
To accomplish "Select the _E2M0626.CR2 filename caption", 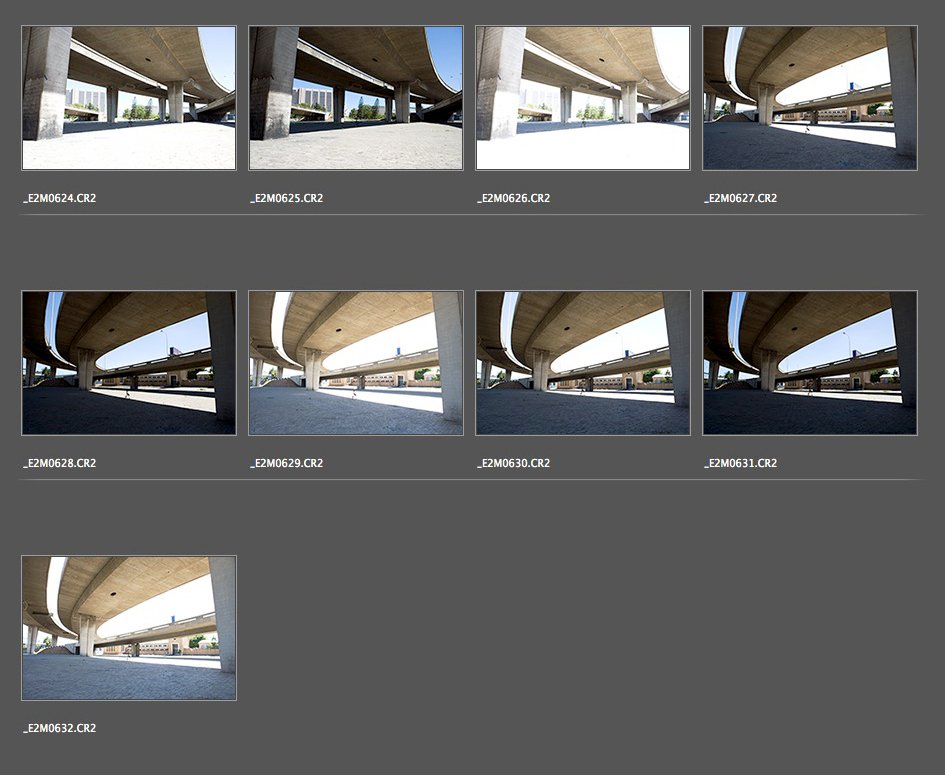I will pos(514,198).
